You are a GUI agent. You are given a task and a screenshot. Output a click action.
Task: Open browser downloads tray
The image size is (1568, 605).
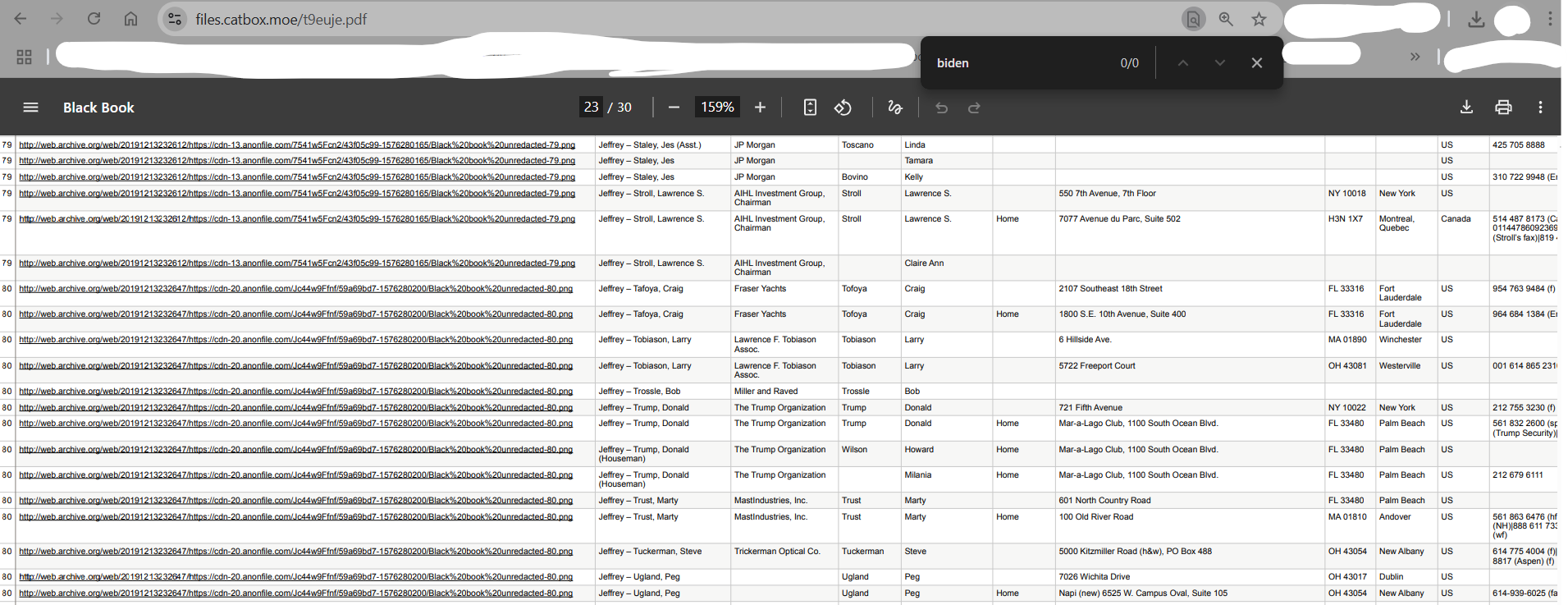click(x=1476, y=19)
